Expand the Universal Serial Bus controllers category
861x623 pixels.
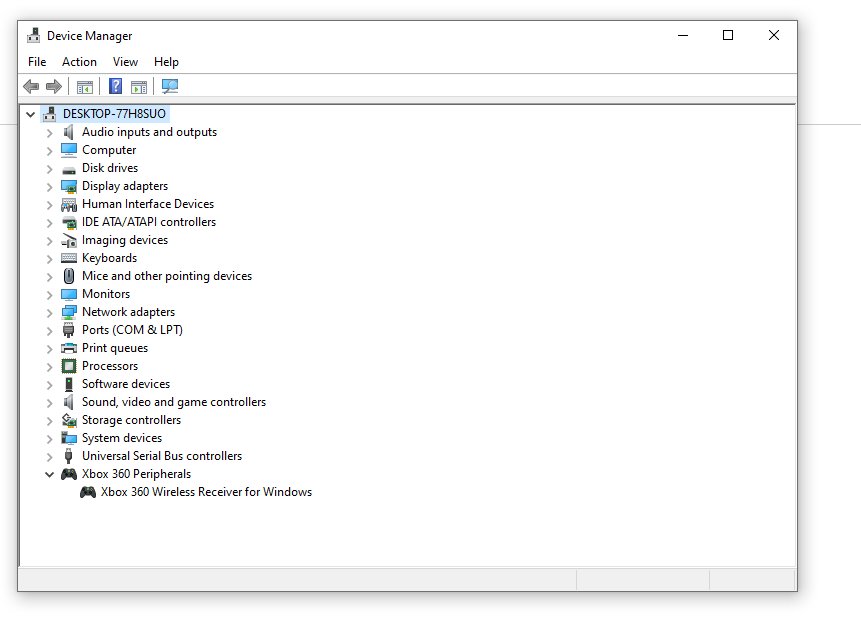tap(49, 456)
